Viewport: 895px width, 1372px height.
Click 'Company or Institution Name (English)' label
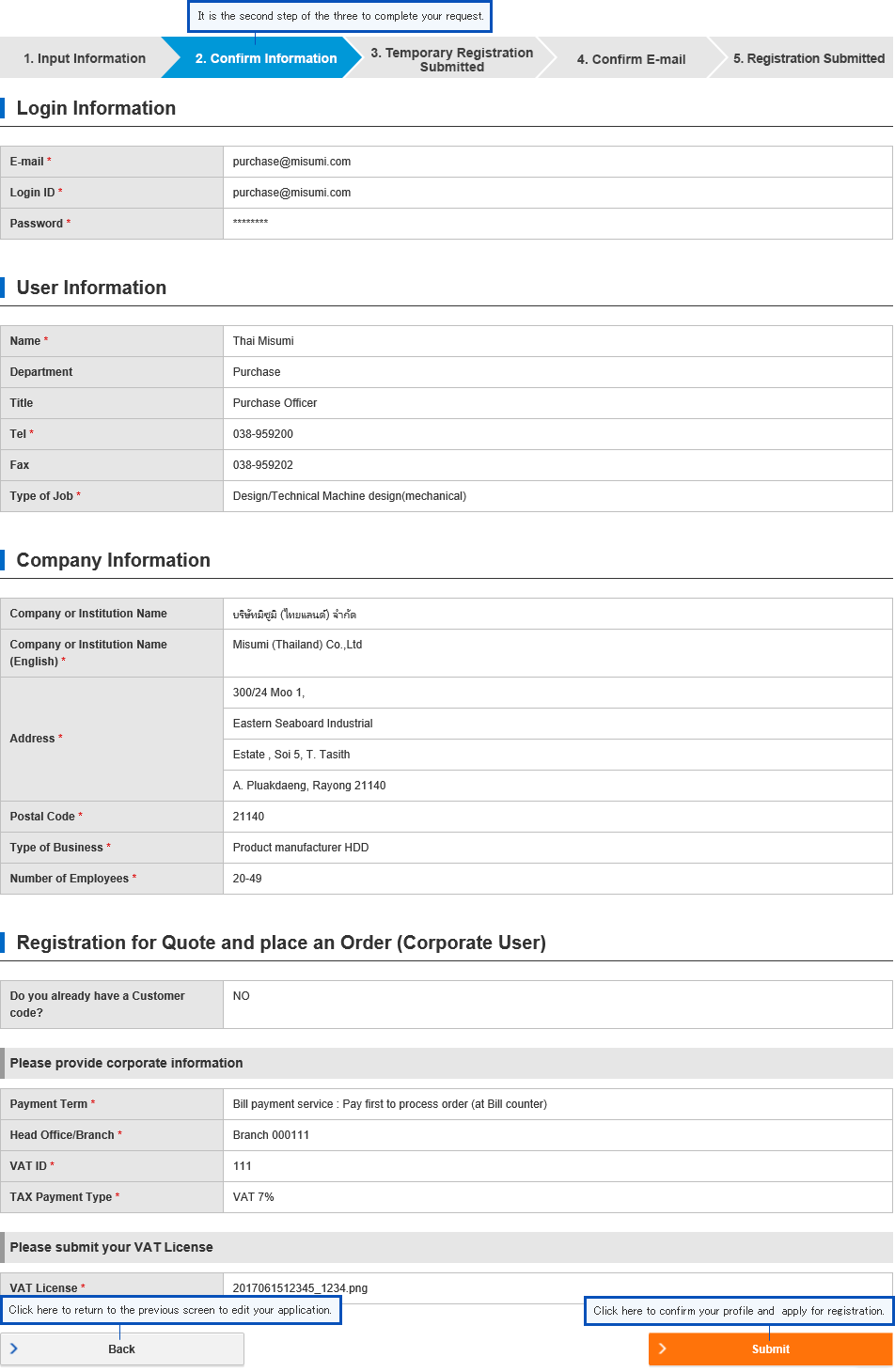[88, 653]
